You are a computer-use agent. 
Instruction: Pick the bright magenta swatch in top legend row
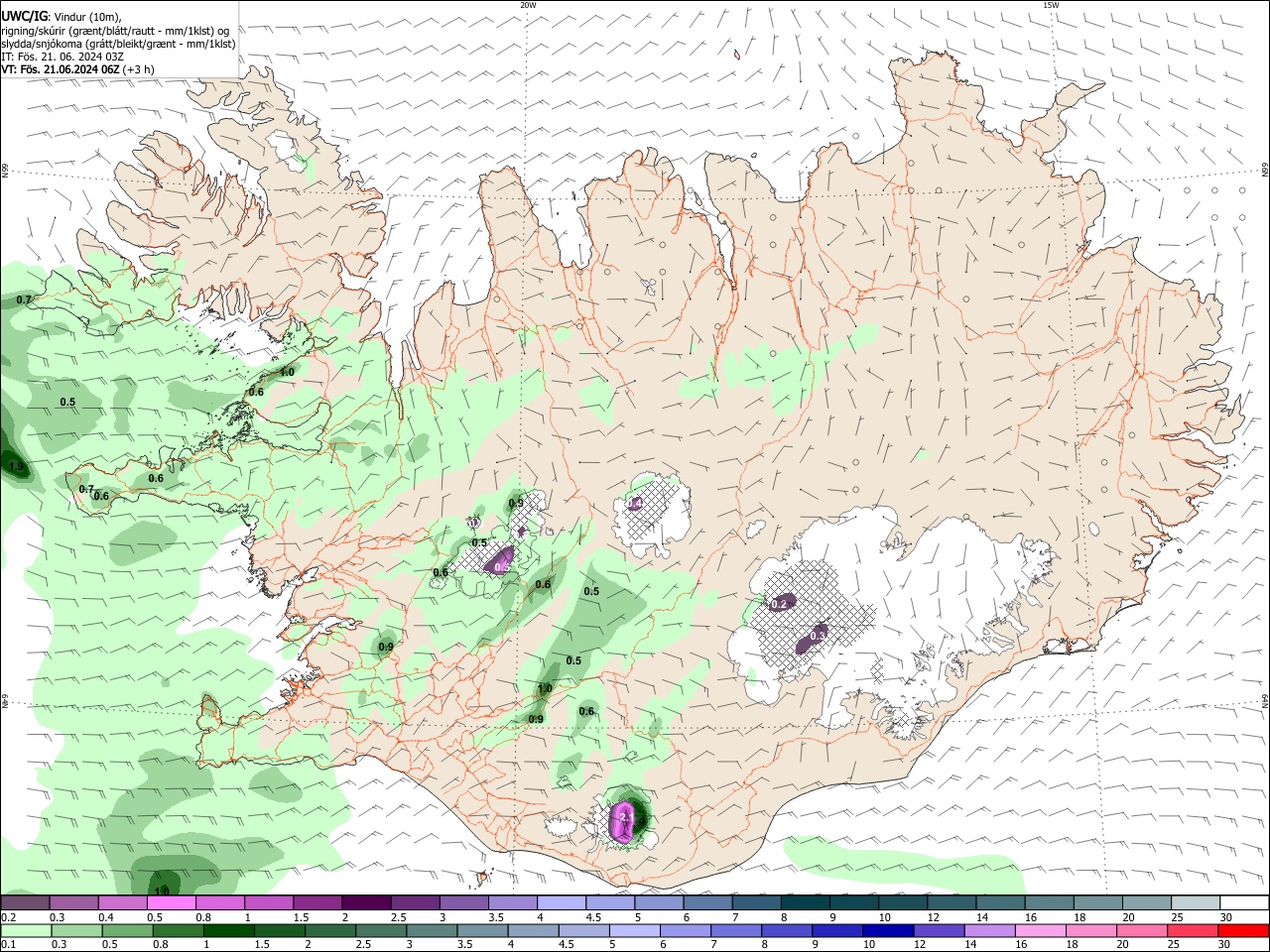coord(171,902)
